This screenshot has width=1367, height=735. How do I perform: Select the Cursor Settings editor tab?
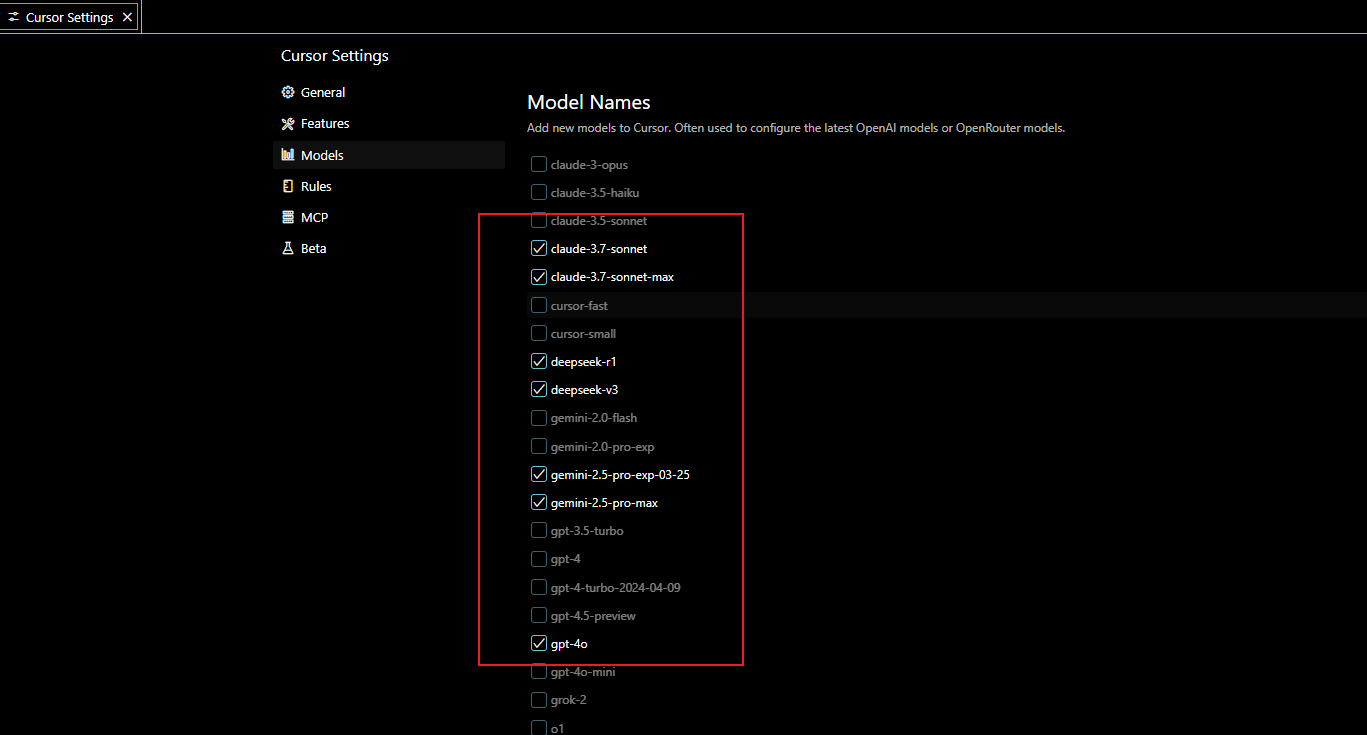coord(70,17)
